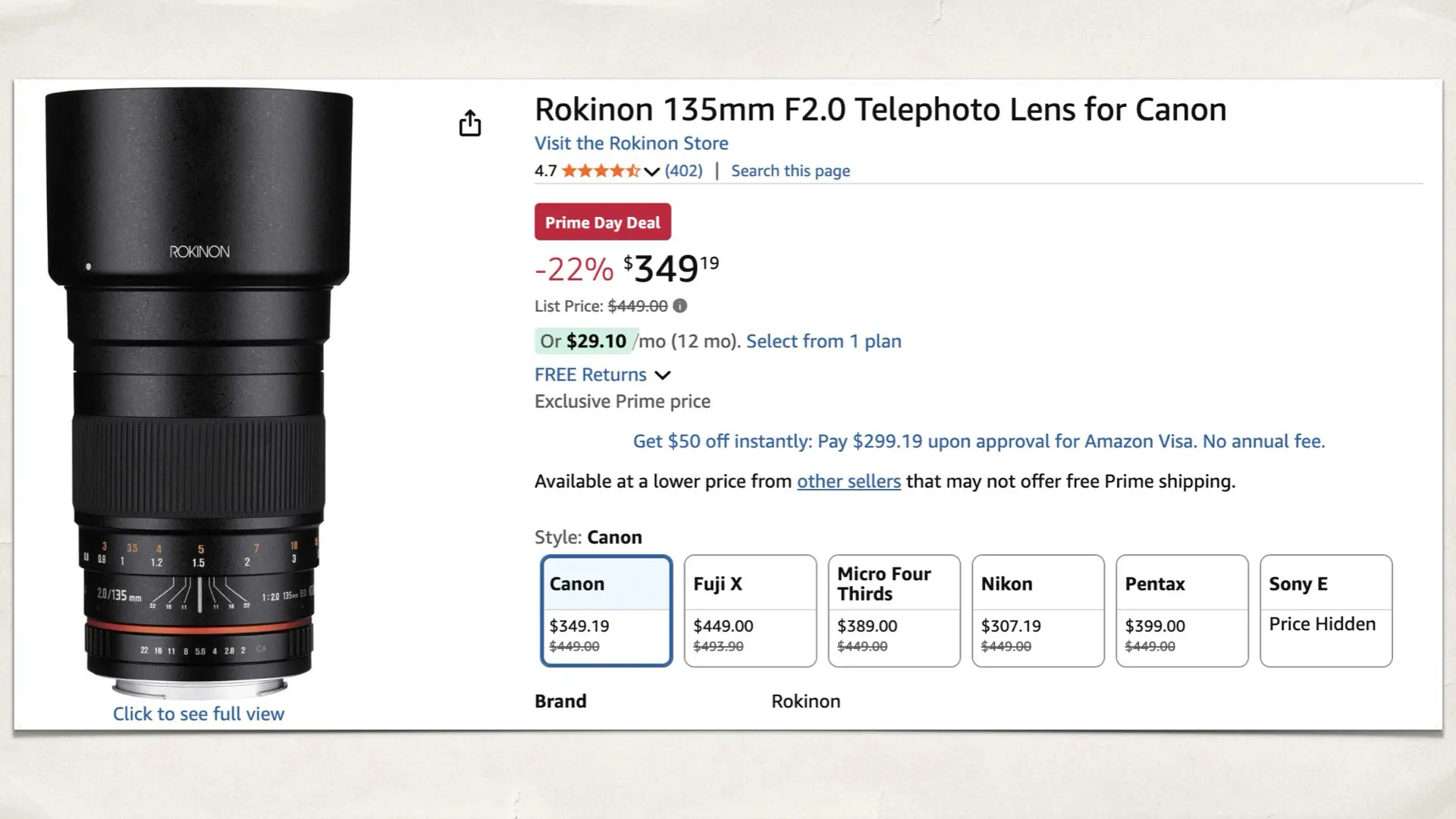
Task: Click Search this page
Action: click(x=789, y=171)
